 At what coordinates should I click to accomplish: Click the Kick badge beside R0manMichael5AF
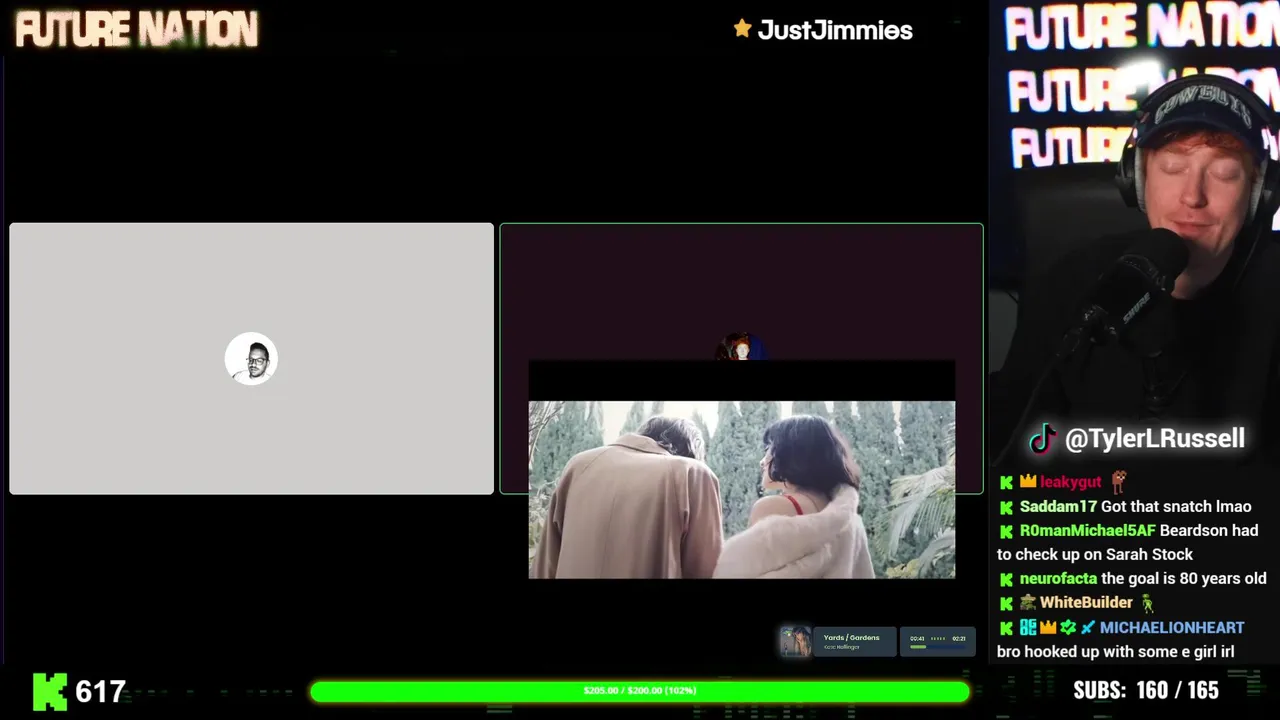point(1006,531)
